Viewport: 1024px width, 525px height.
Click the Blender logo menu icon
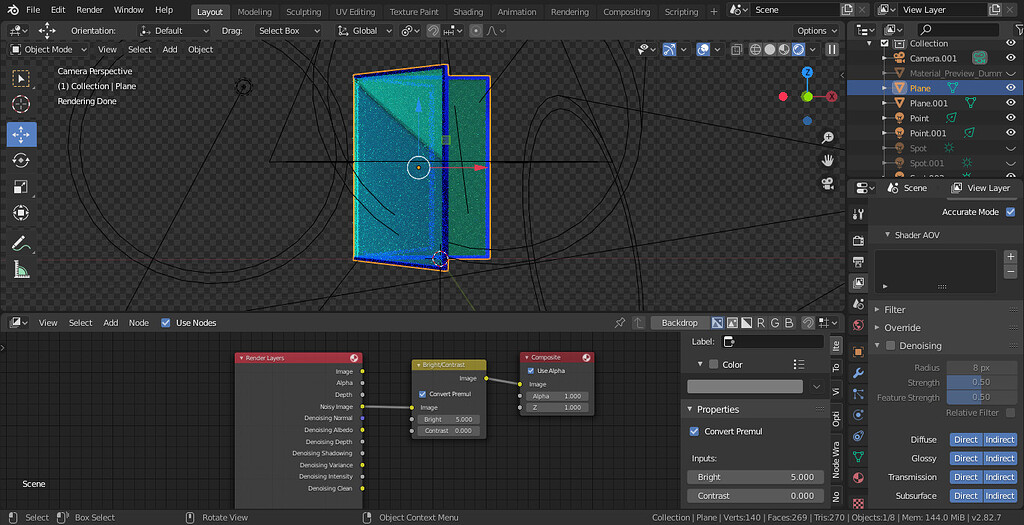click(12, 10)
